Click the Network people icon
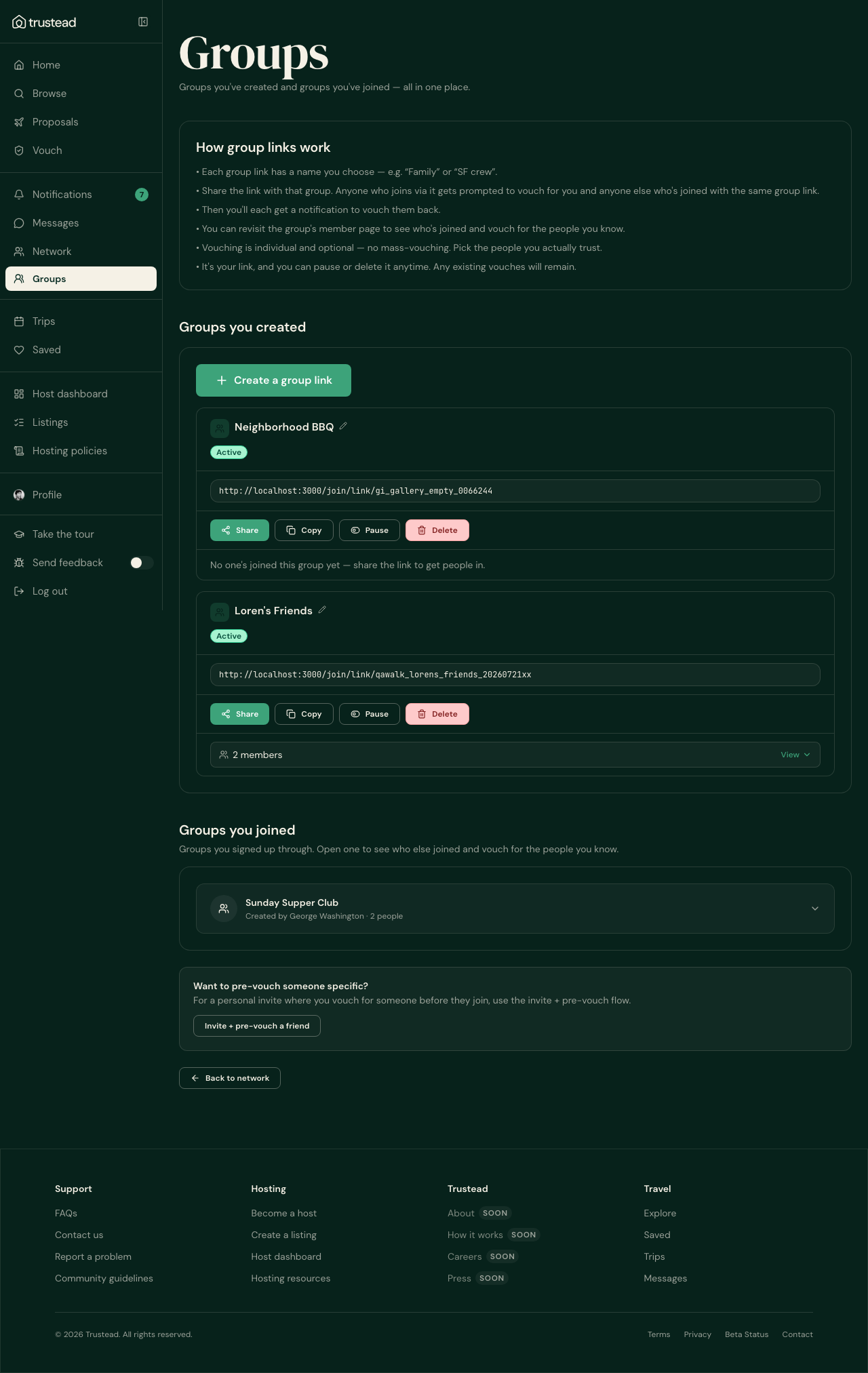 point(19,252)
